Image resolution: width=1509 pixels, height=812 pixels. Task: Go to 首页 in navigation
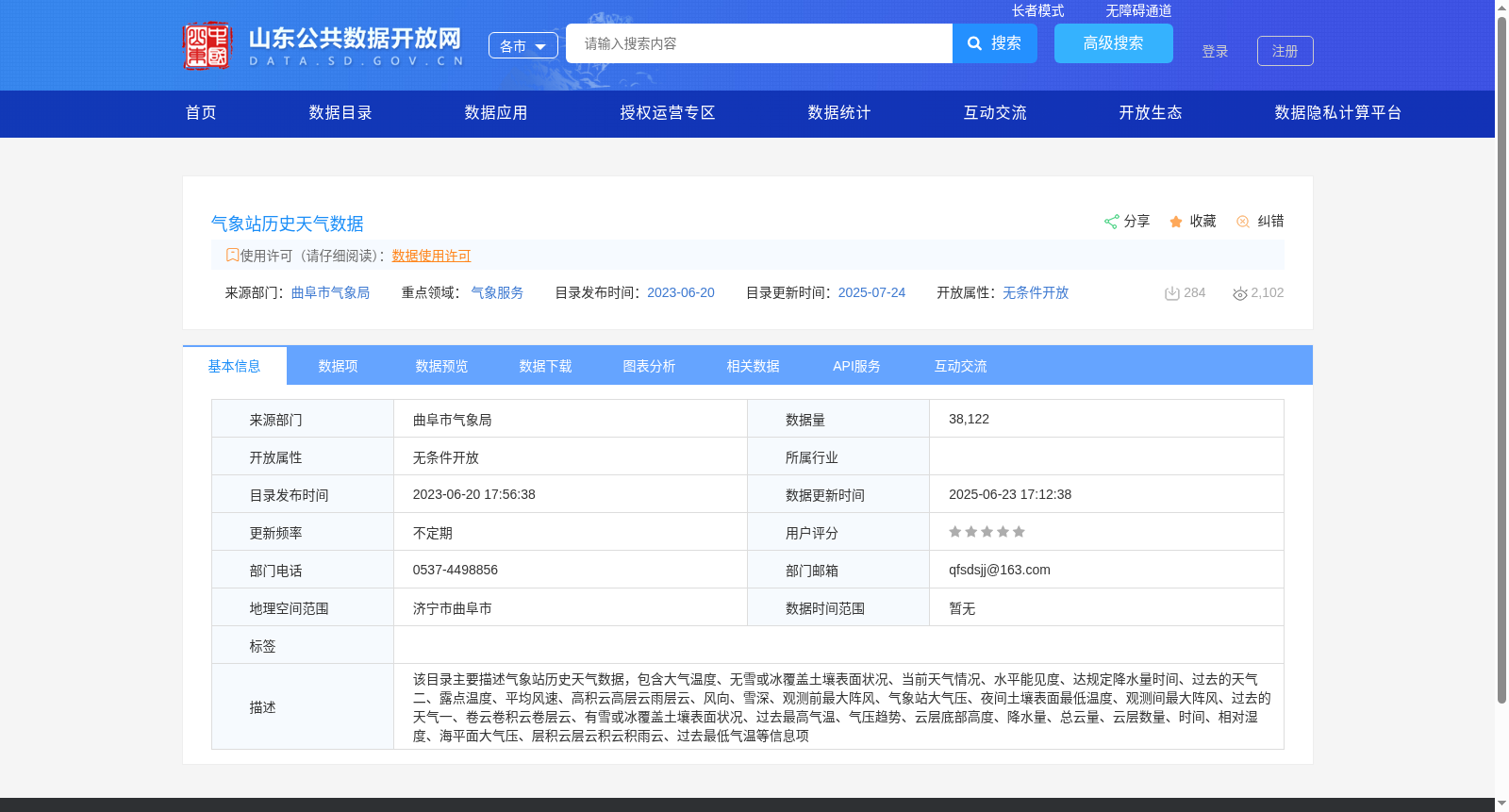click(201, 113)
